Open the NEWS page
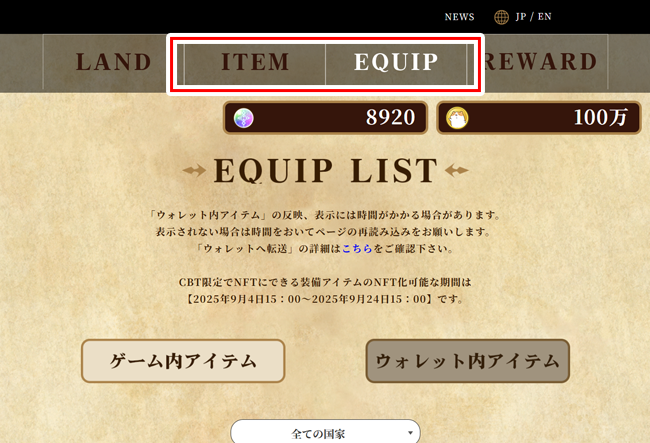This screenshot has height=443, width=650. [459, 17]
